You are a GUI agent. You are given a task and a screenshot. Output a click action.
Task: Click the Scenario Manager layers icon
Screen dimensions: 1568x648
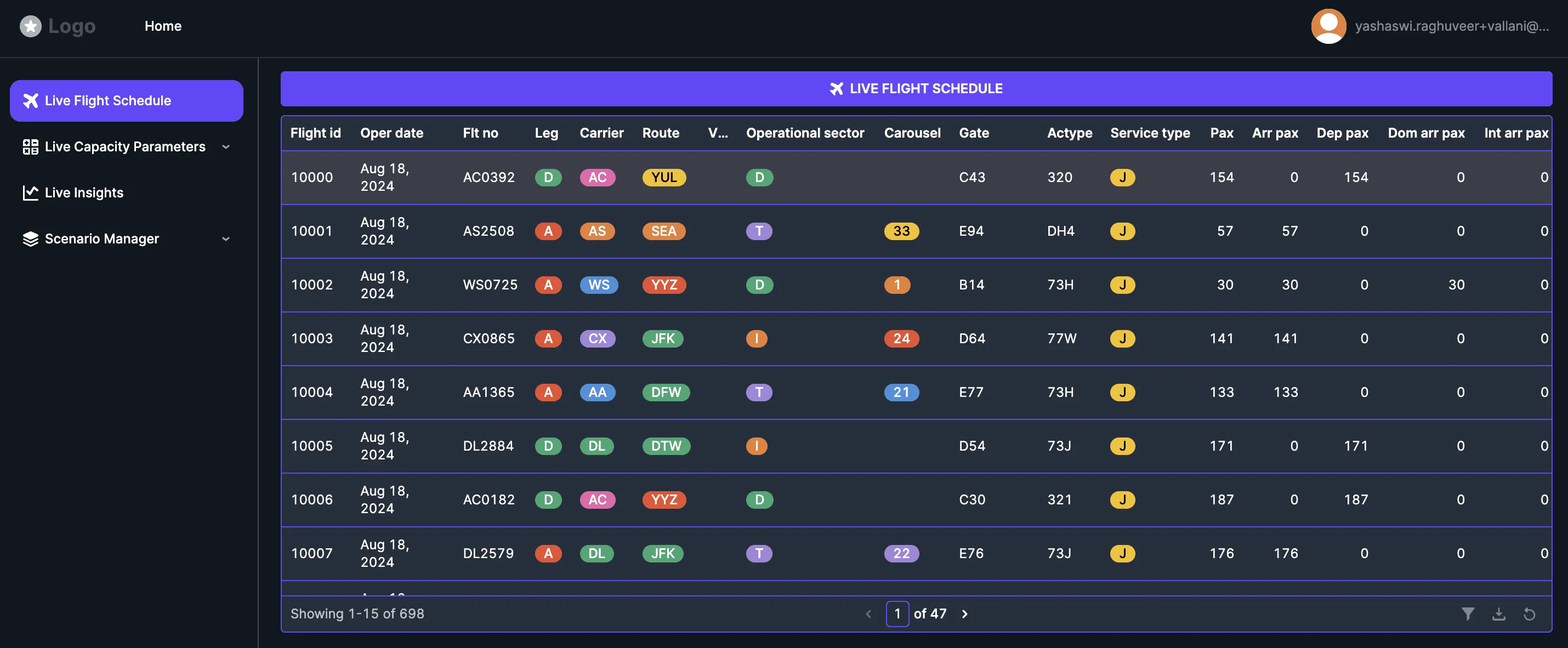[31, 238]
